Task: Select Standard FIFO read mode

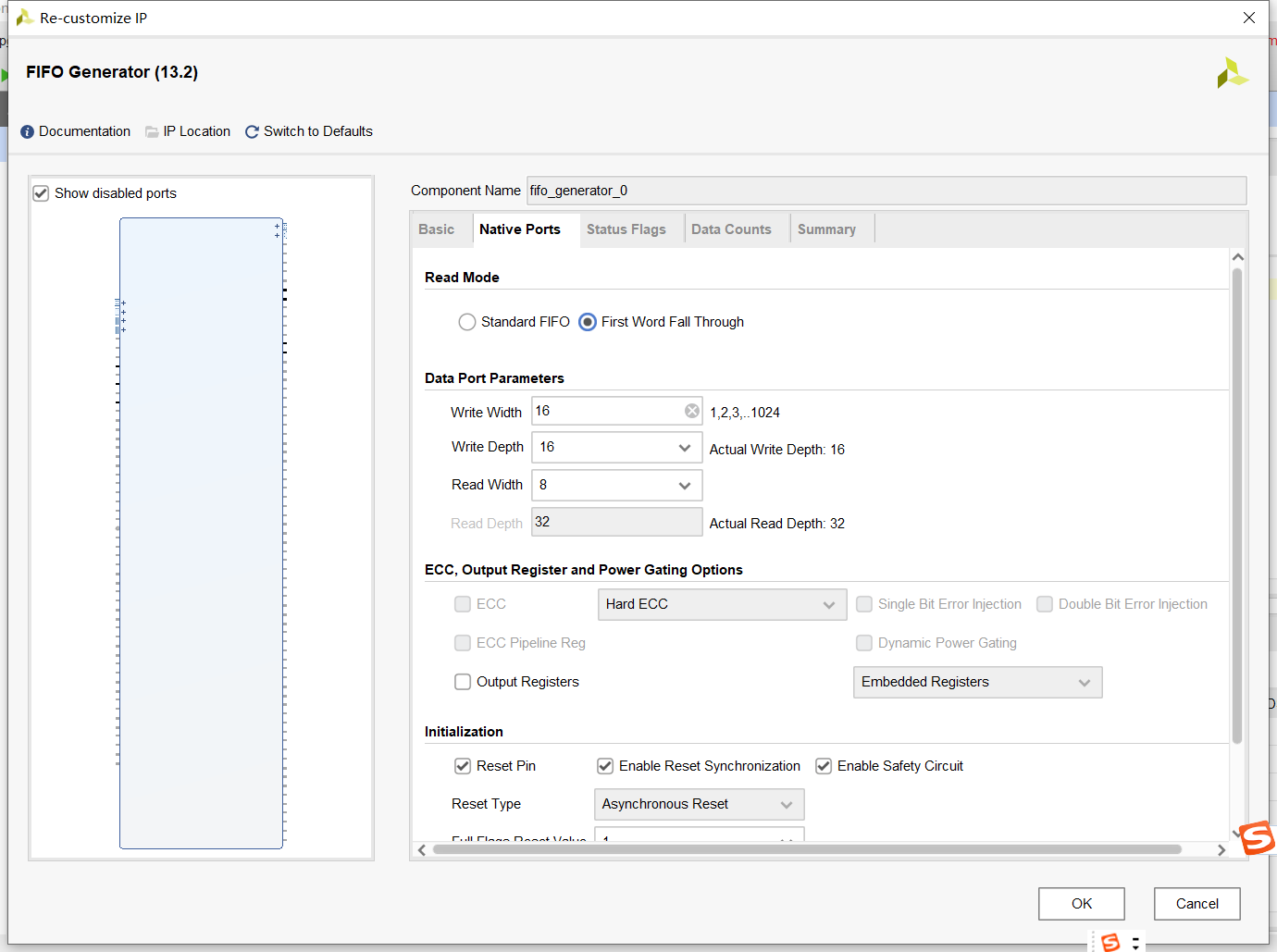Action: [x=467, y=322]
